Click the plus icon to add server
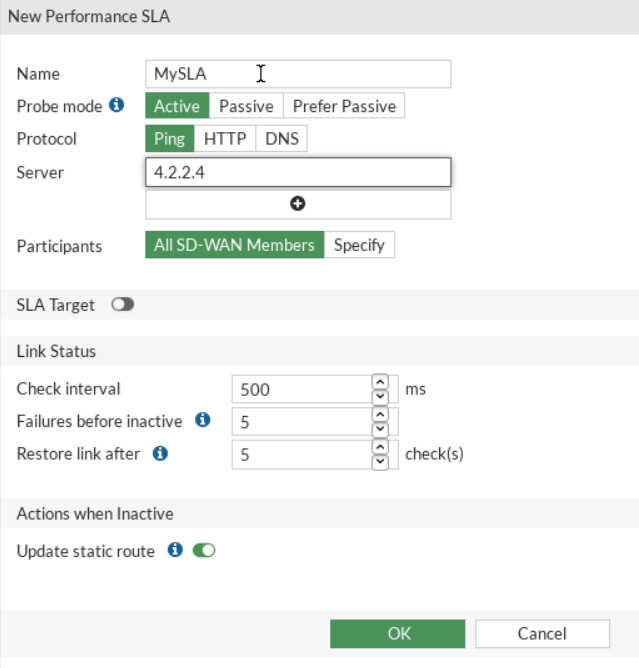The width and height of the screenshot is (639, 668). click(298, 204)
